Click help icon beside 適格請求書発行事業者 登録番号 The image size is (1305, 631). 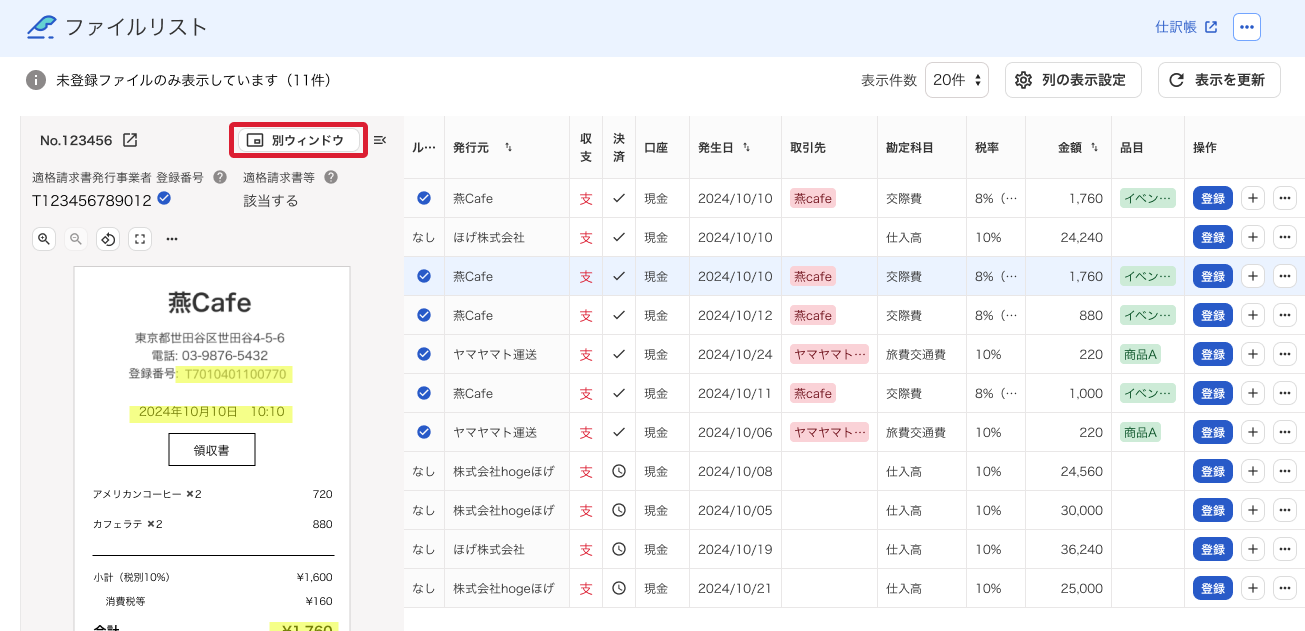[x=220, y=177]
